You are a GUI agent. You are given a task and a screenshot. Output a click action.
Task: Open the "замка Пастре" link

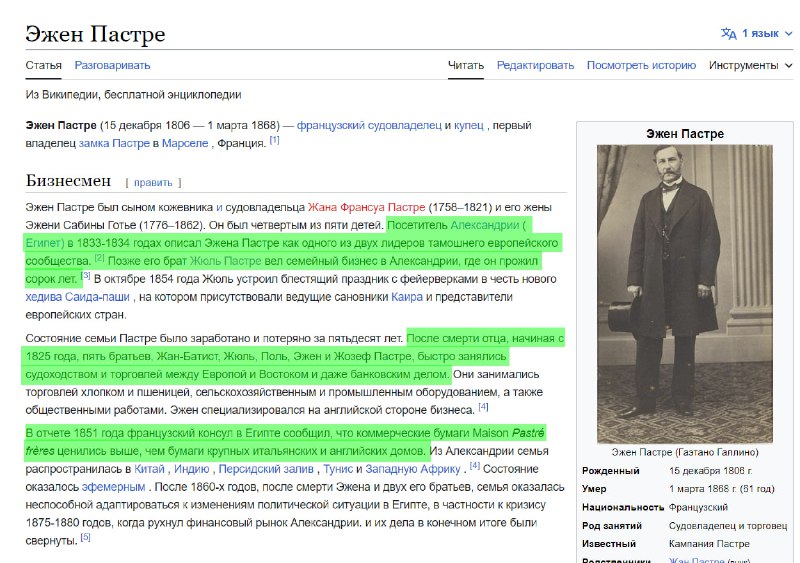coord(114,143)
